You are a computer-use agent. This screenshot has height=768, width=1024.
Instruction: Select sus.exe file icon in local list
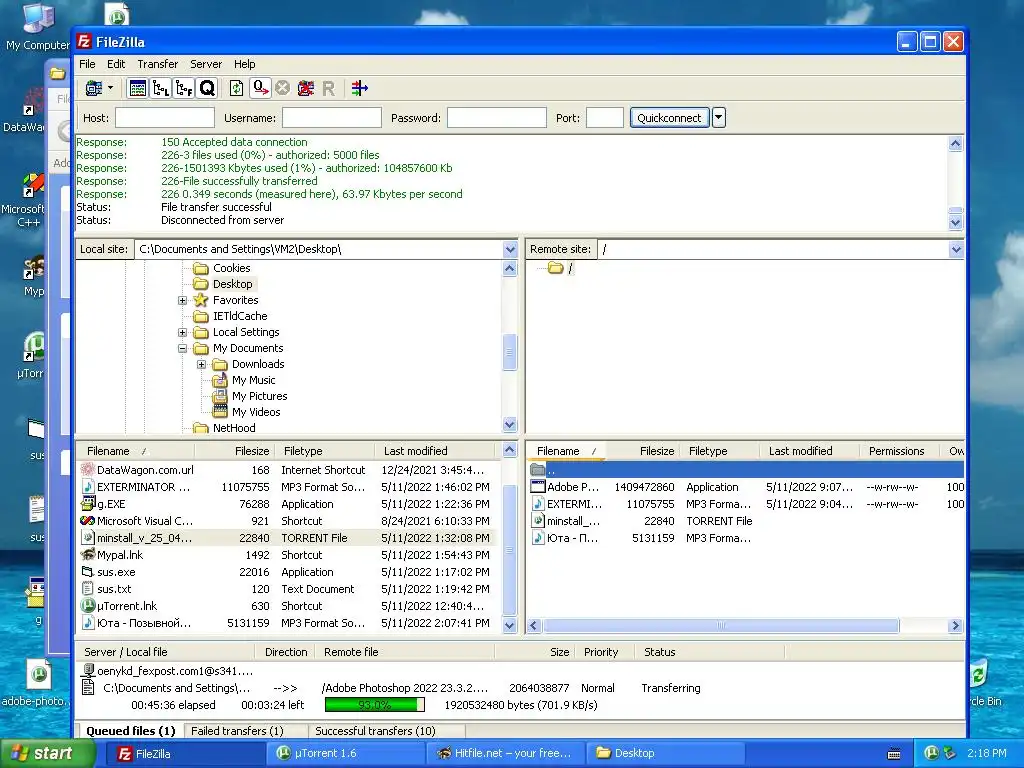point(88,572)
